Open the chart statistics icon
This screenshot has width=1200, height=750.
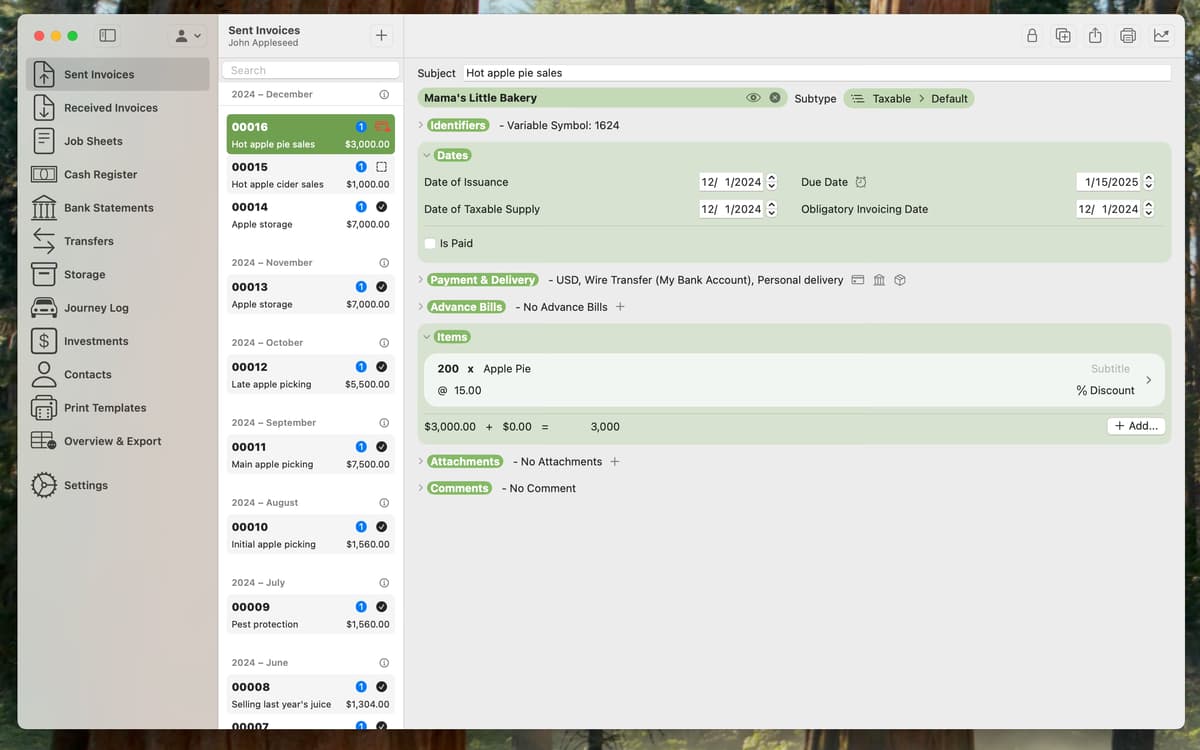coord(1161,36)
